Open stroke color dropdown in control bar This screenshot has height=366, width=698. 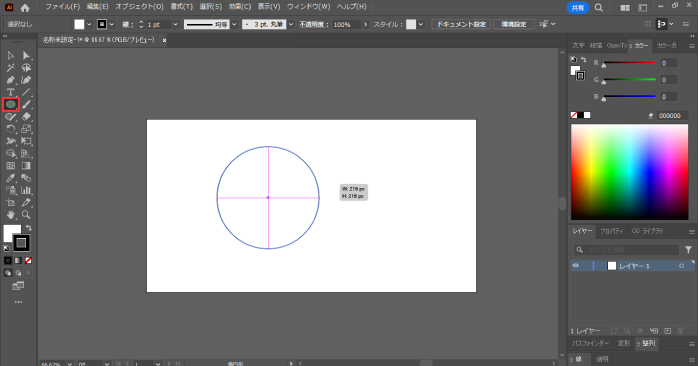tap(112, 24)
